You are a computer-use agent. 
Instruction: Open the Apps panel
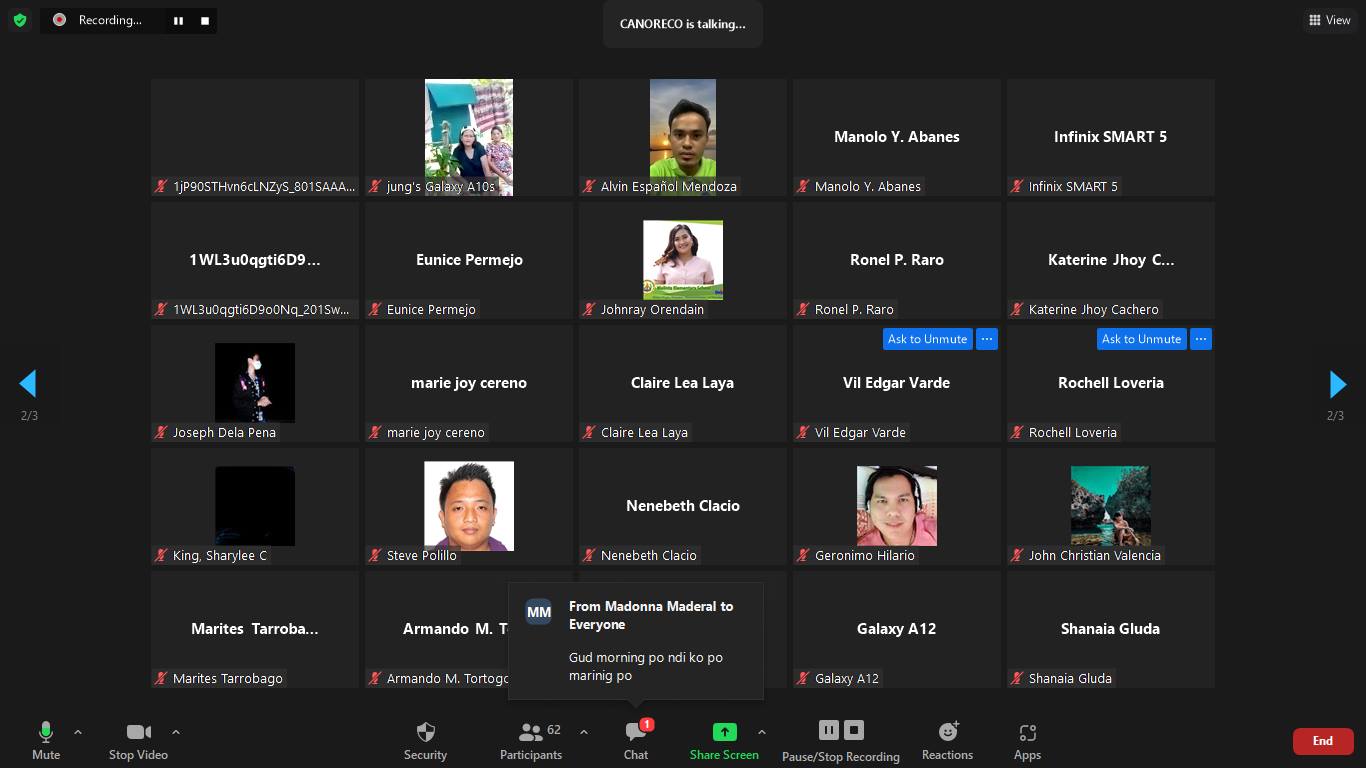pos(1027,741)
